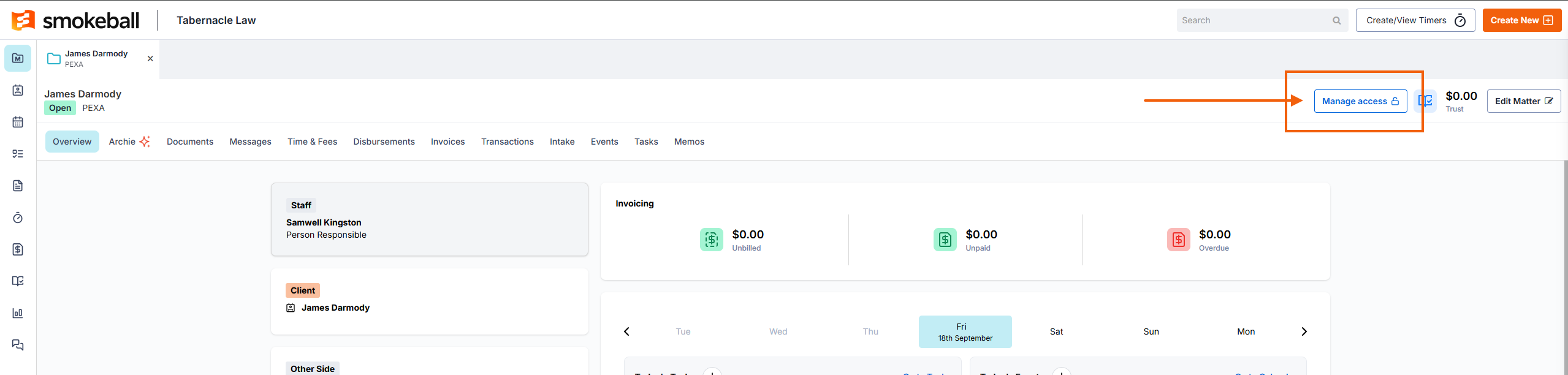Open the Disbursements tab

384,142
